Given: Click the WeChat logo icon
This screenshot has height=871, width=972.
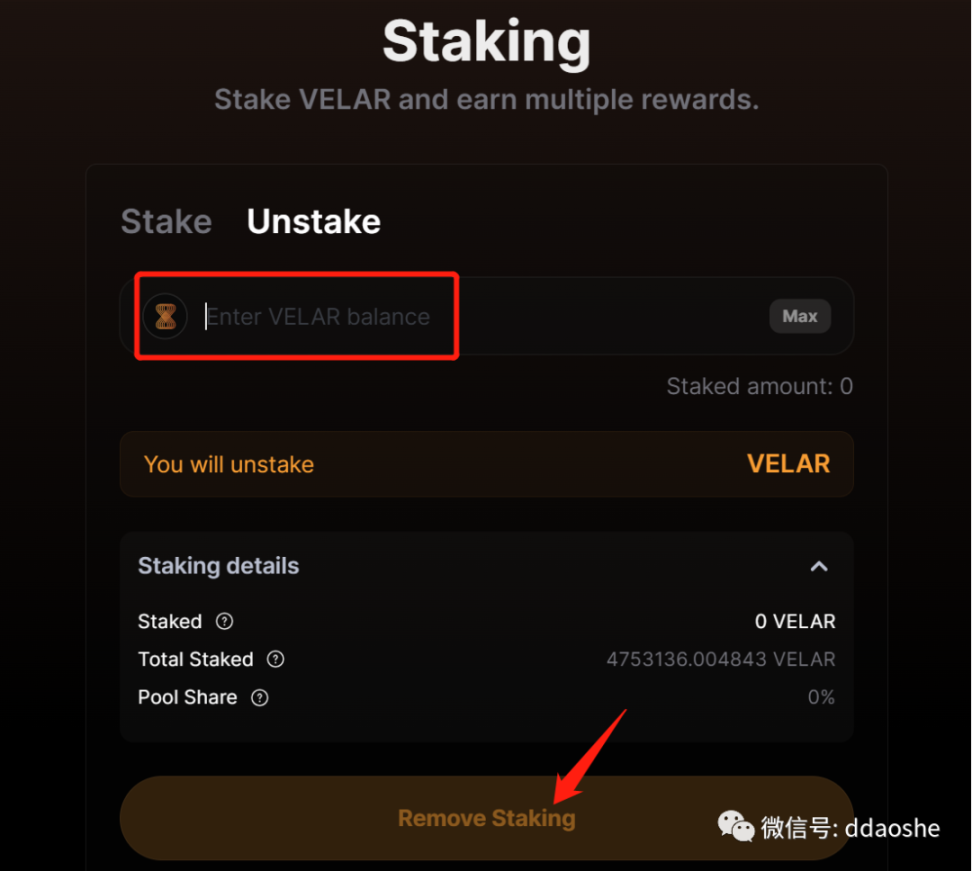Looking at the screenshot, I should [736, 826].
